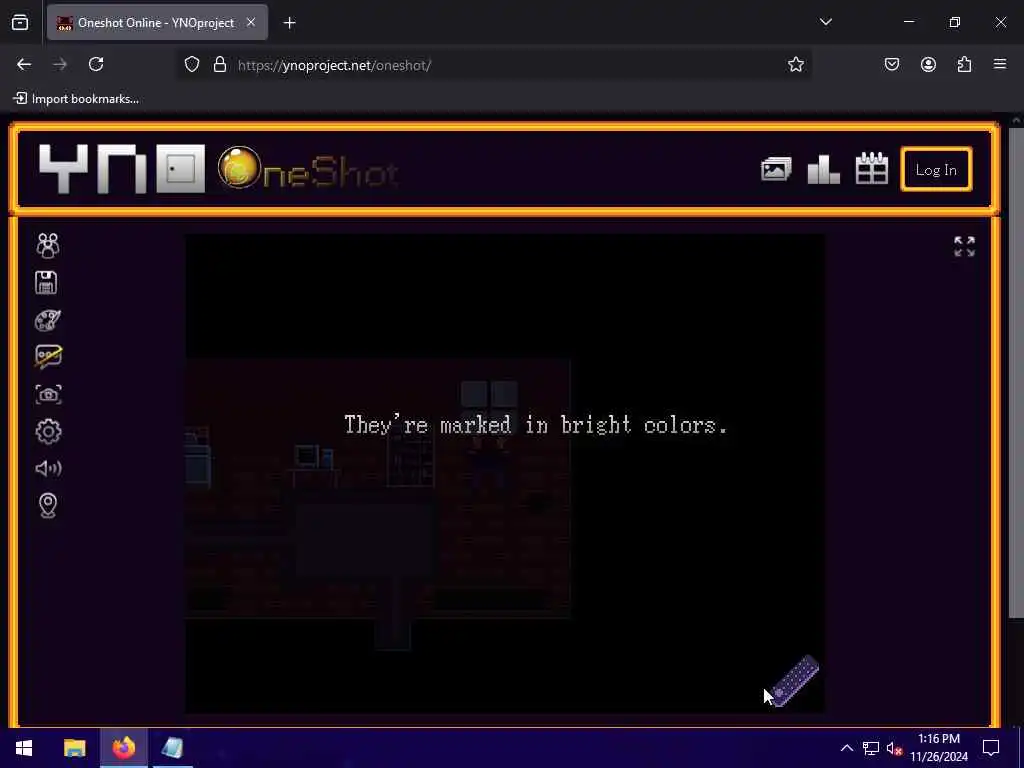Click Import bookmarks link
The width and height of the screenshot is (1024, 768).
[76, 99]
